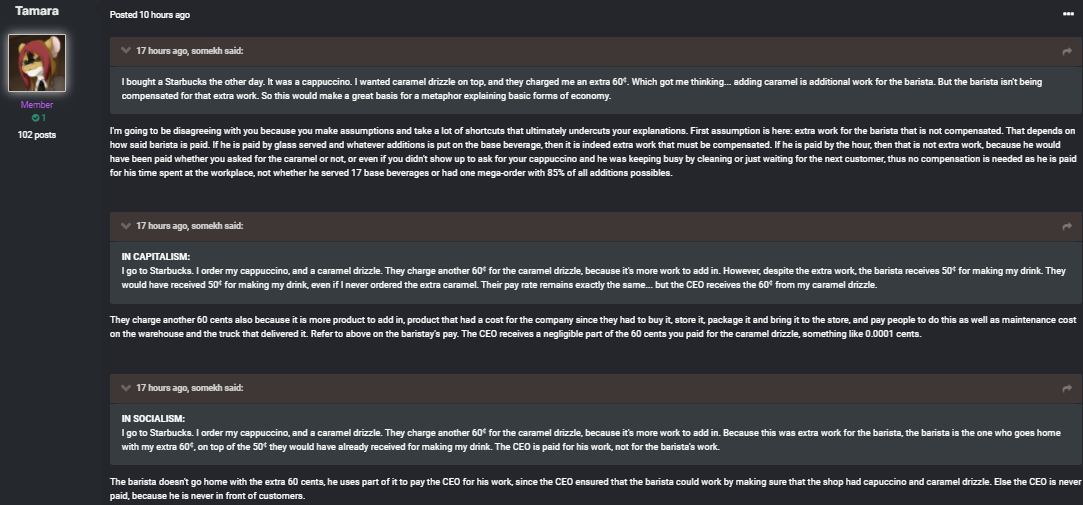This screenshot has width=1083, height=505.
Task: Click the 'somekh said' header above the Starbucks cappuccino quote
Action: click(189, 51)
